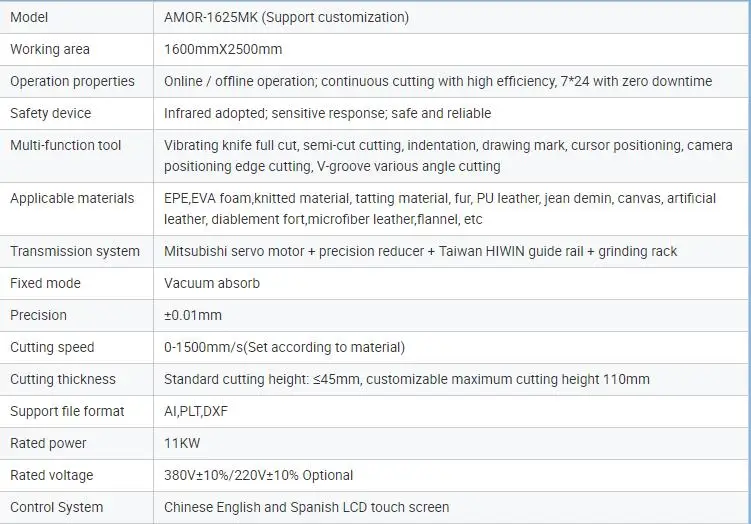Select the Transmission system label
The width and height of the screenshot is (751, 524).
pyautogui.click(x=75, y=251)
